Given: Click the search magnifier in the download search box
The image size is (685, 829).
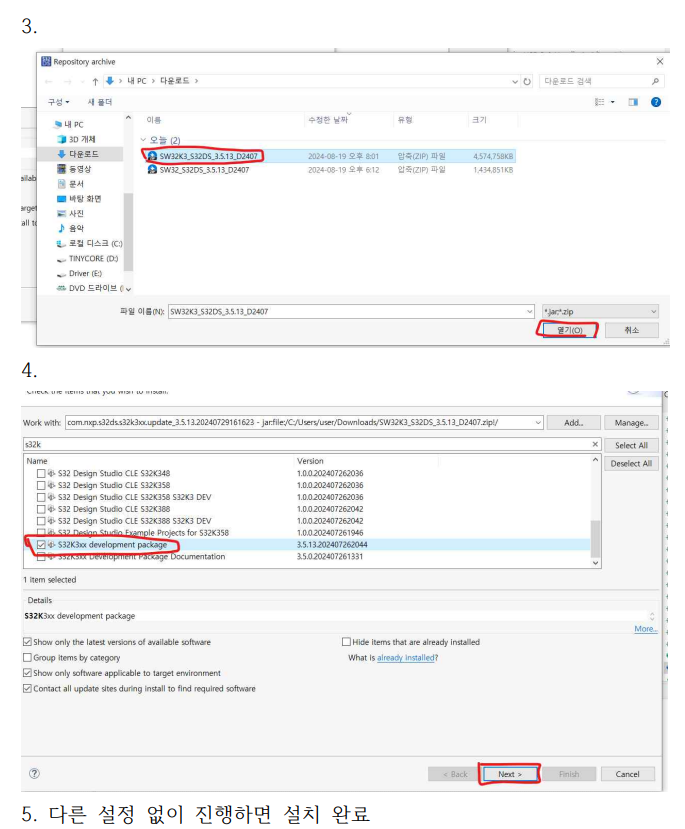Looking at the screenshot, I should click(x=655, y=81).
